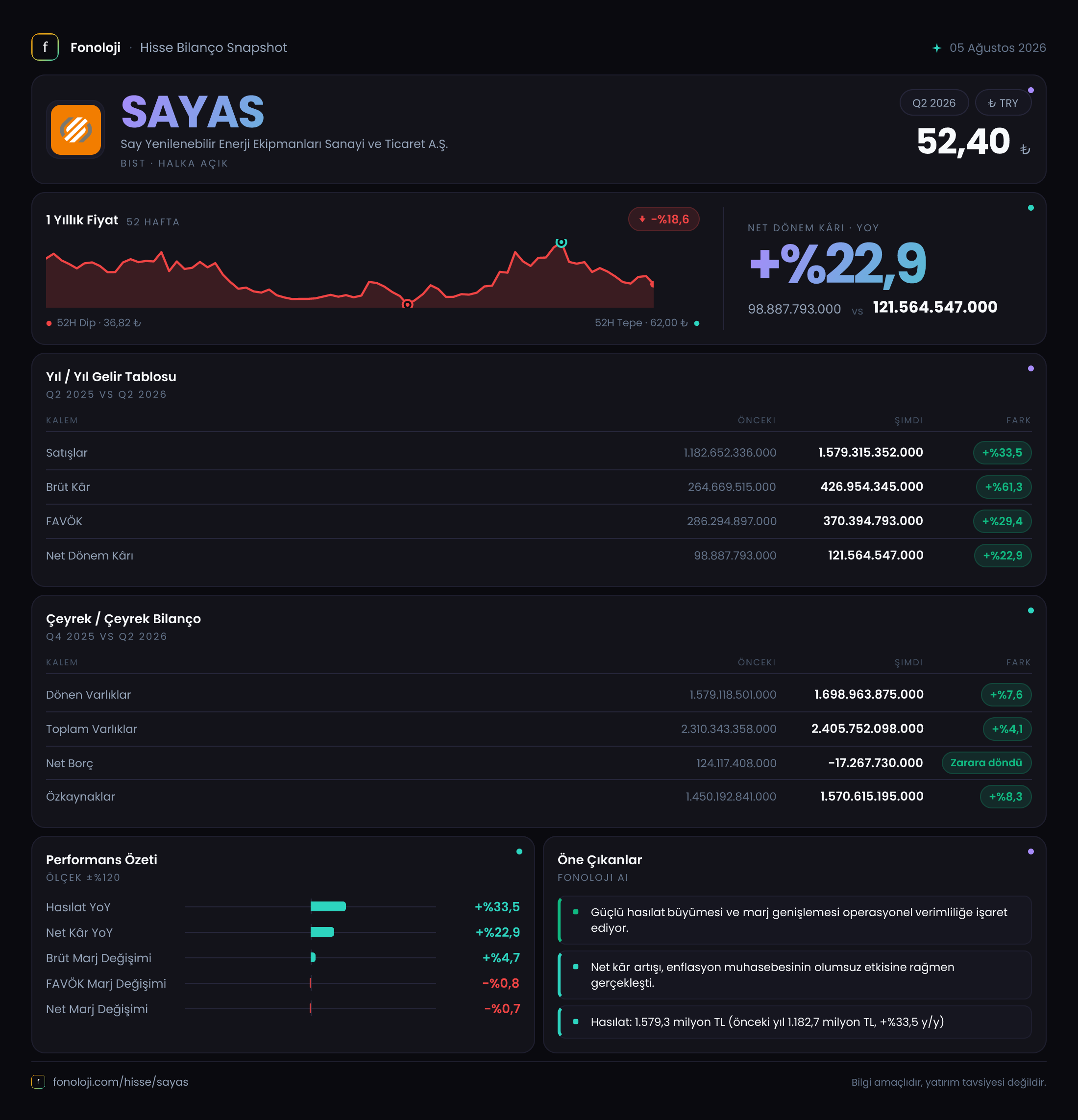Click the 'Yıl / Yıl Gelir Tablosu' heading
The image size is (1078, 1120).
click(x=111, y=377)
